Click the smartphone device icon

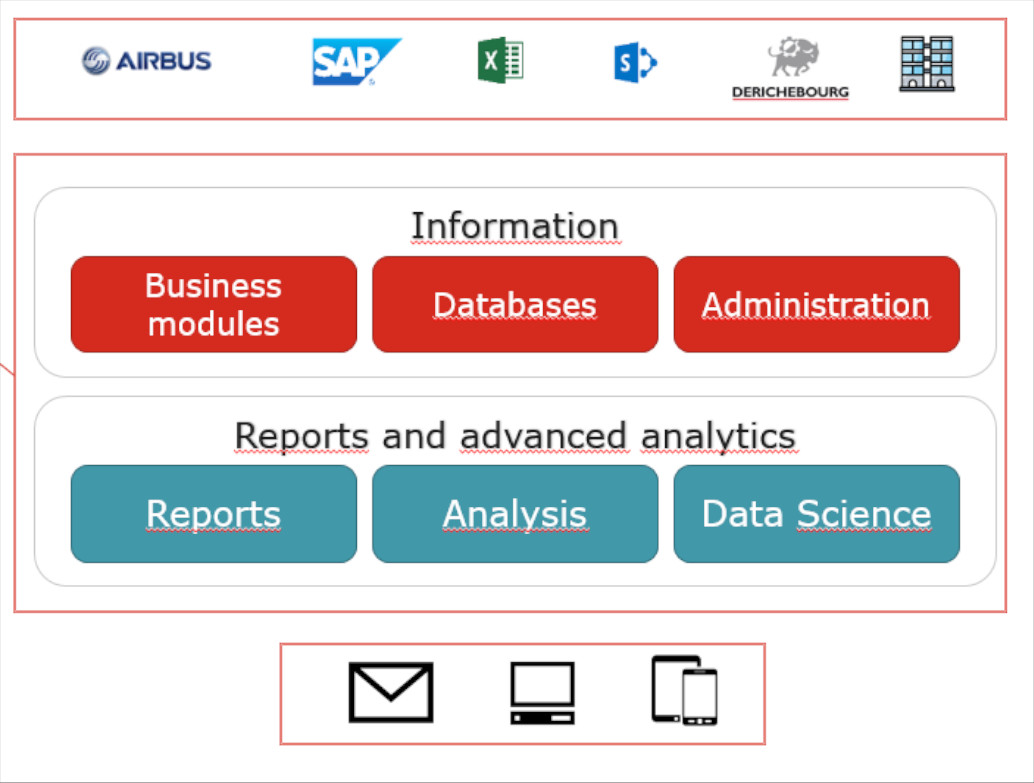tap(700, 697)
